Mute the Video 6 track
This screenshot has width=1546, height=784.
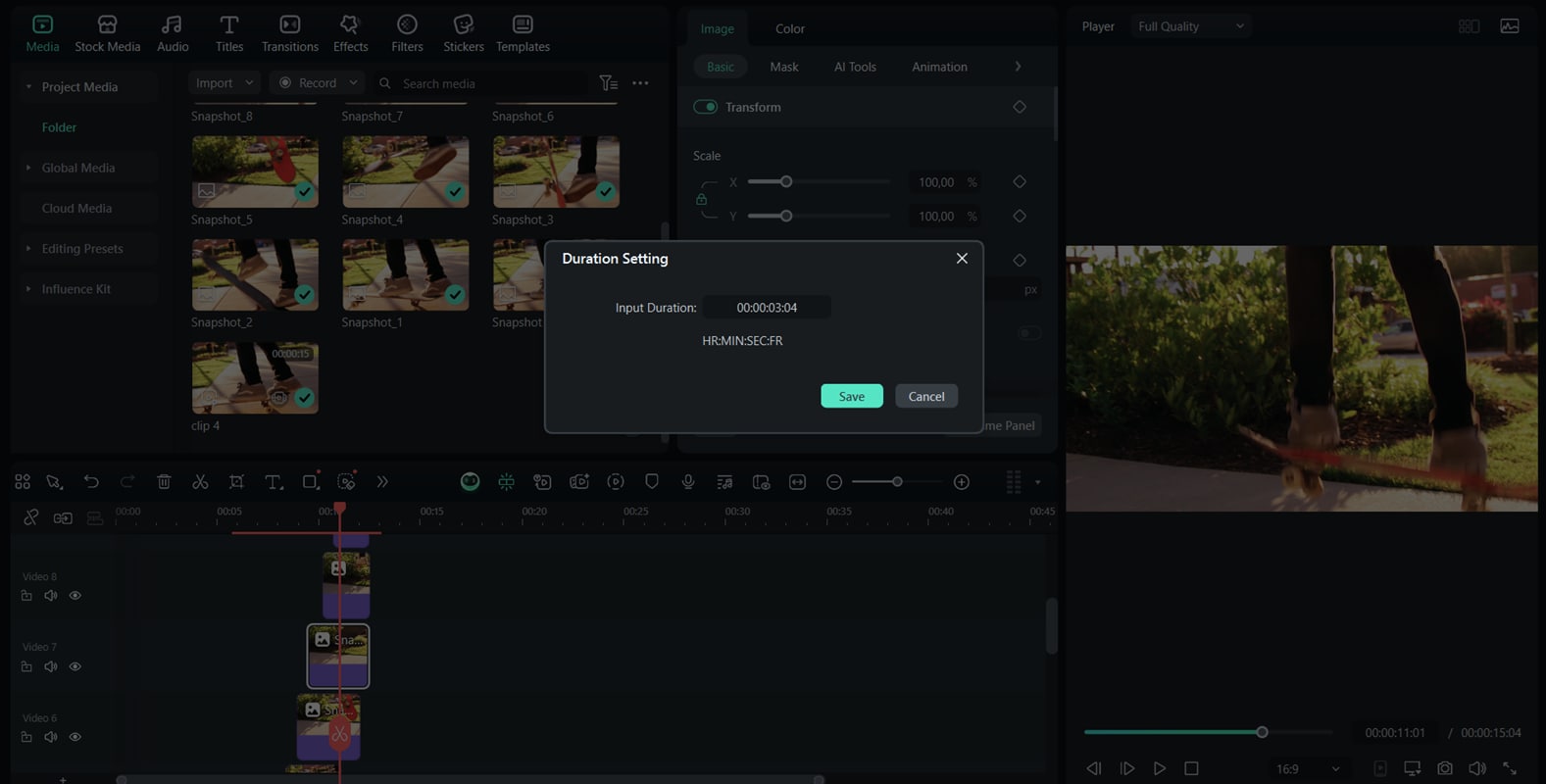[50, 737]
